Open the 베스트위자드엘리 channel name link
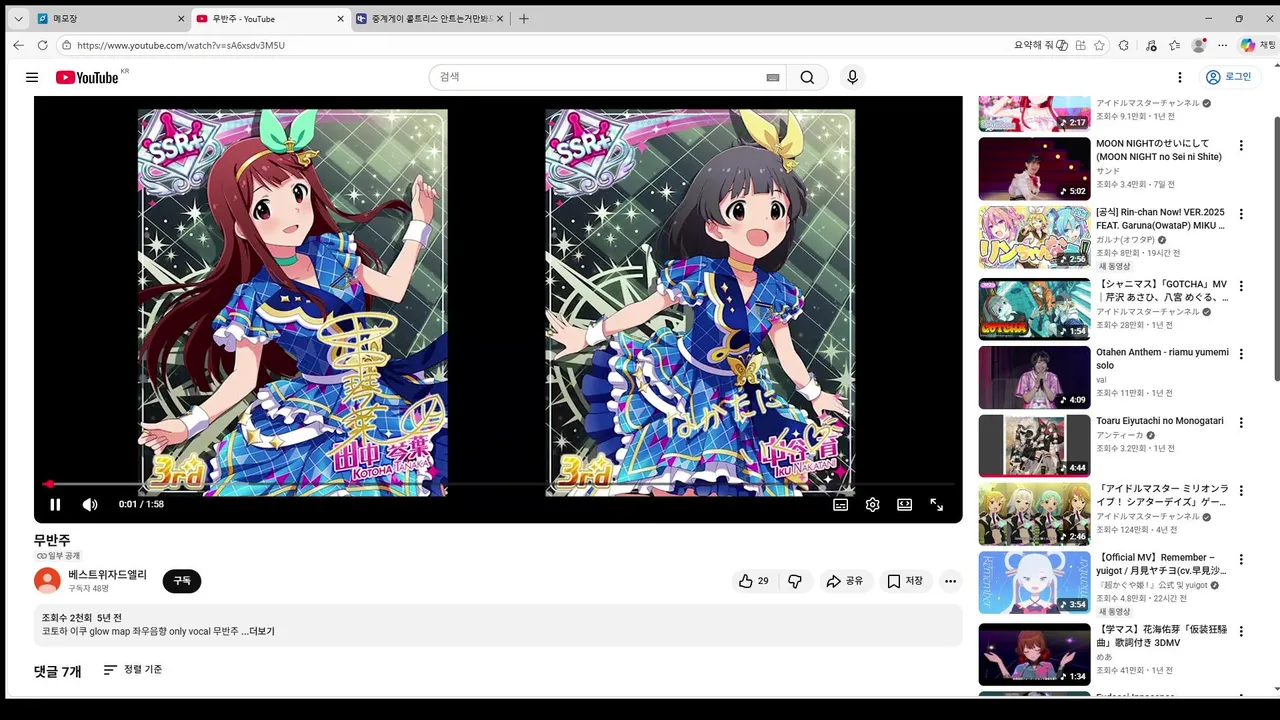Viewport: 1280px width, 720px height. pos(107,575)
